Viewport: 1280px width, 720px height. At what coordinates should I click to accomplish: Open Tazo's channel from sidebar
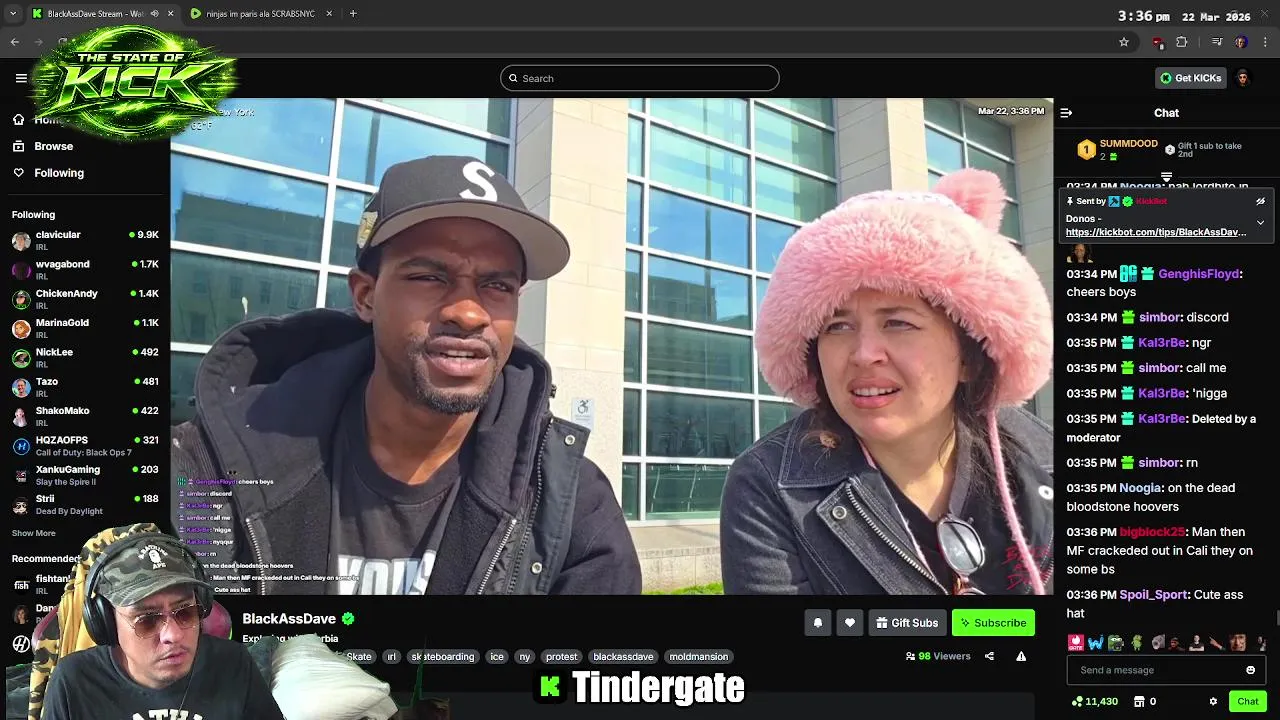pyautogui.click(x=85, y=387)
